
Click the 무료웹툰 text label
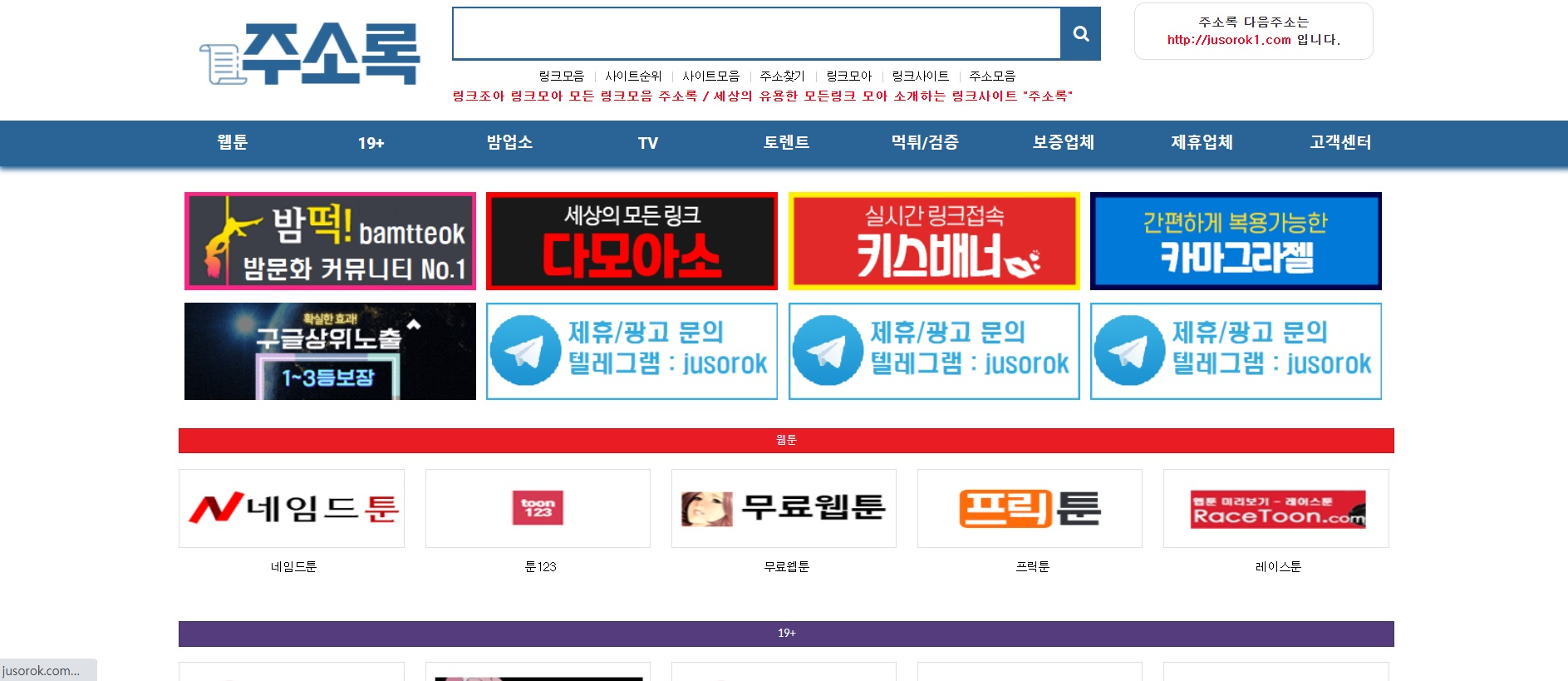point(786,567)
